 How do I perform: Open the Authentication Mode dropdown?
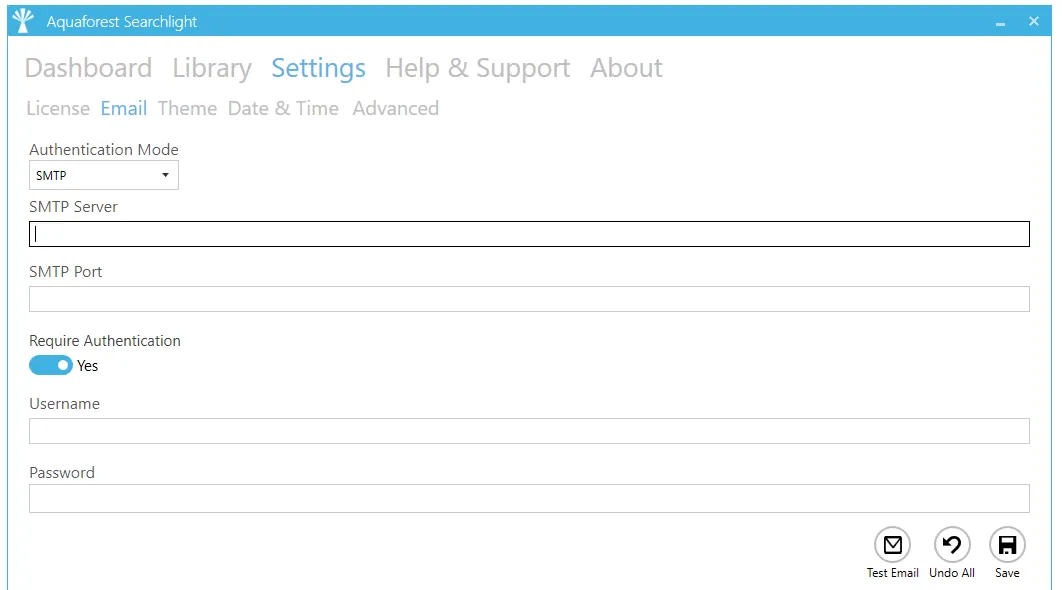(x=104, y=175)
